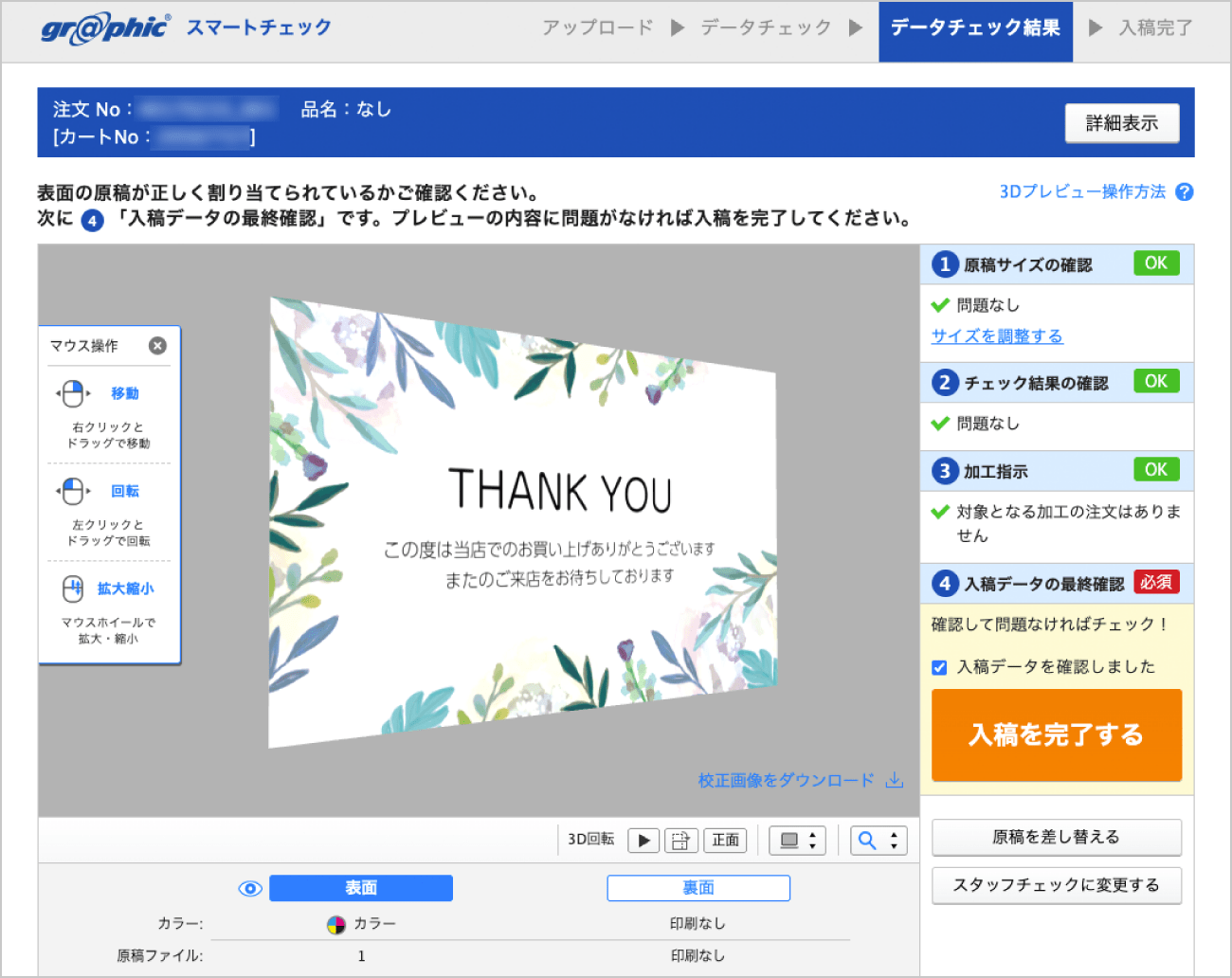
Task: Toggle the eye icon beside 表面
Action: coord(250,888)
